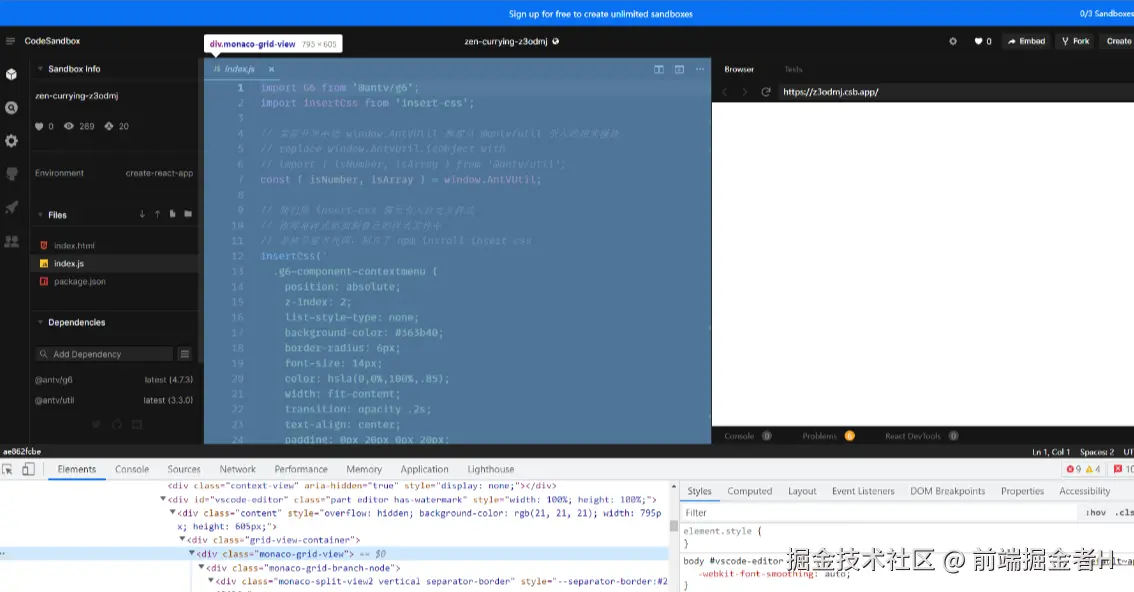Open the Lighthouse DevTools tab
Screen dimensions: 1134x592
490,469
